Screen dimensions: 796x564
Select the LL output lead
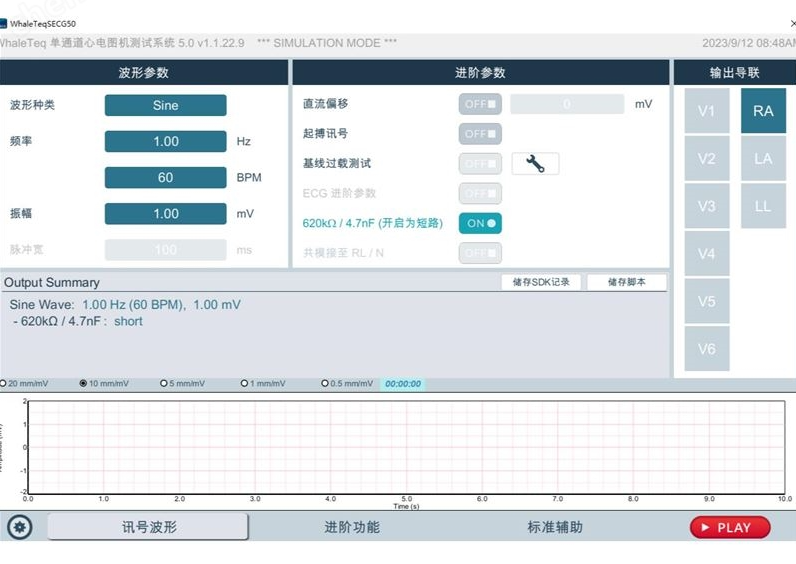click(763, 206)
